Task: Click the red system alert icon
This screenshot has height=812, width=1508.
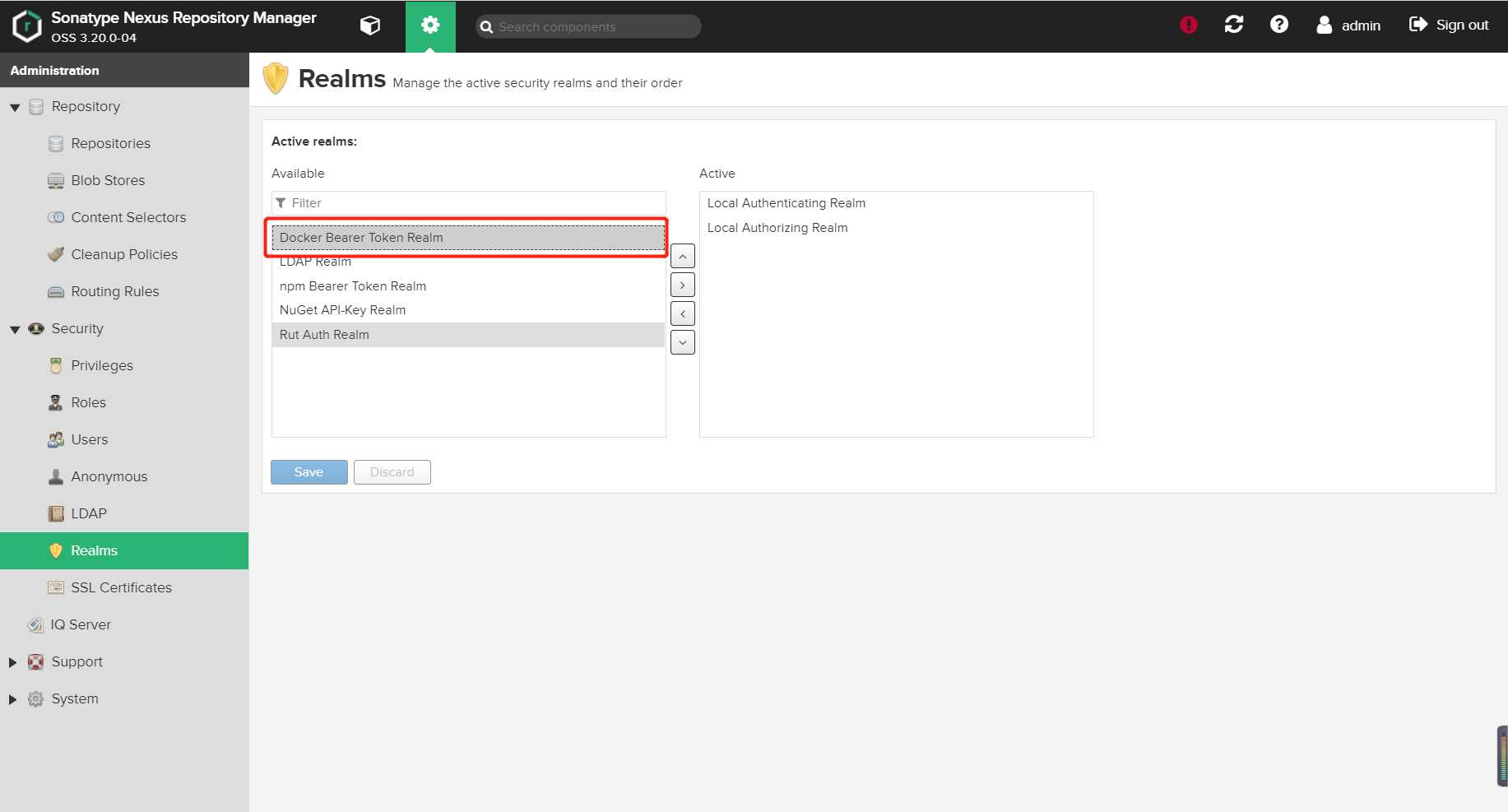Action: click(x=1188, y=25)
